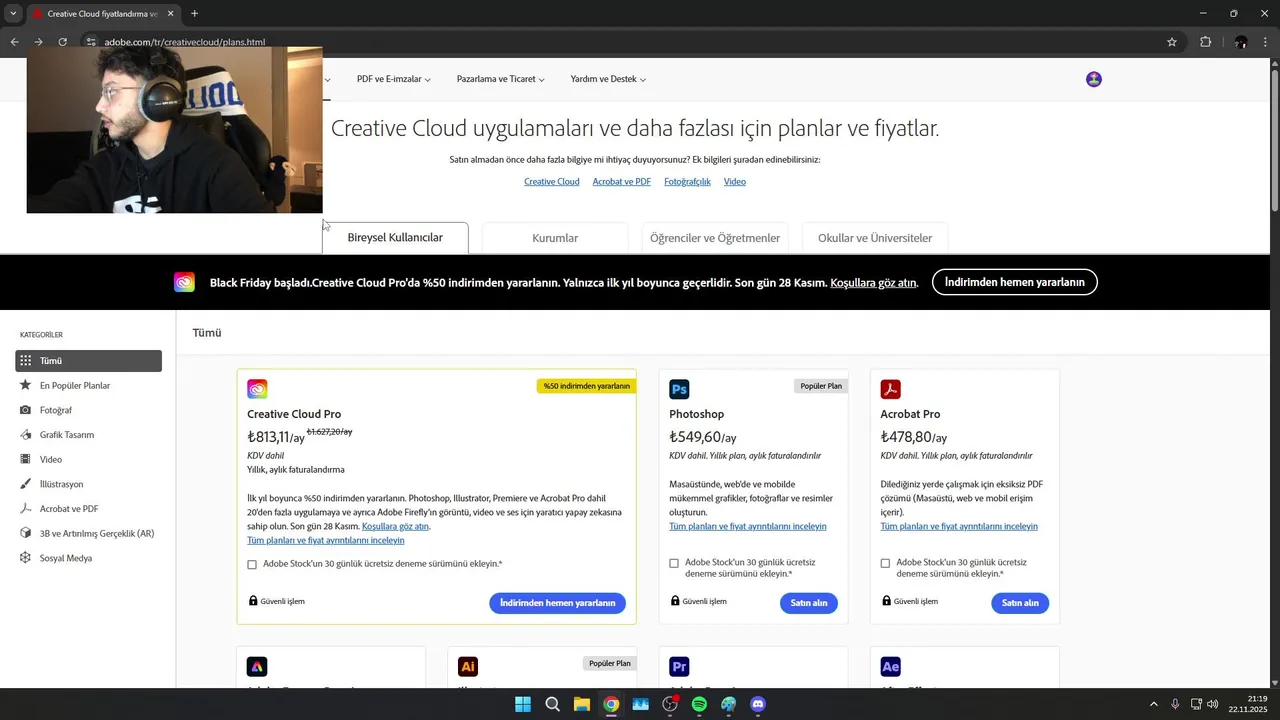Click the Photoshop Ps app icon
Screen dimensions: 1280x720
point(679,389)
